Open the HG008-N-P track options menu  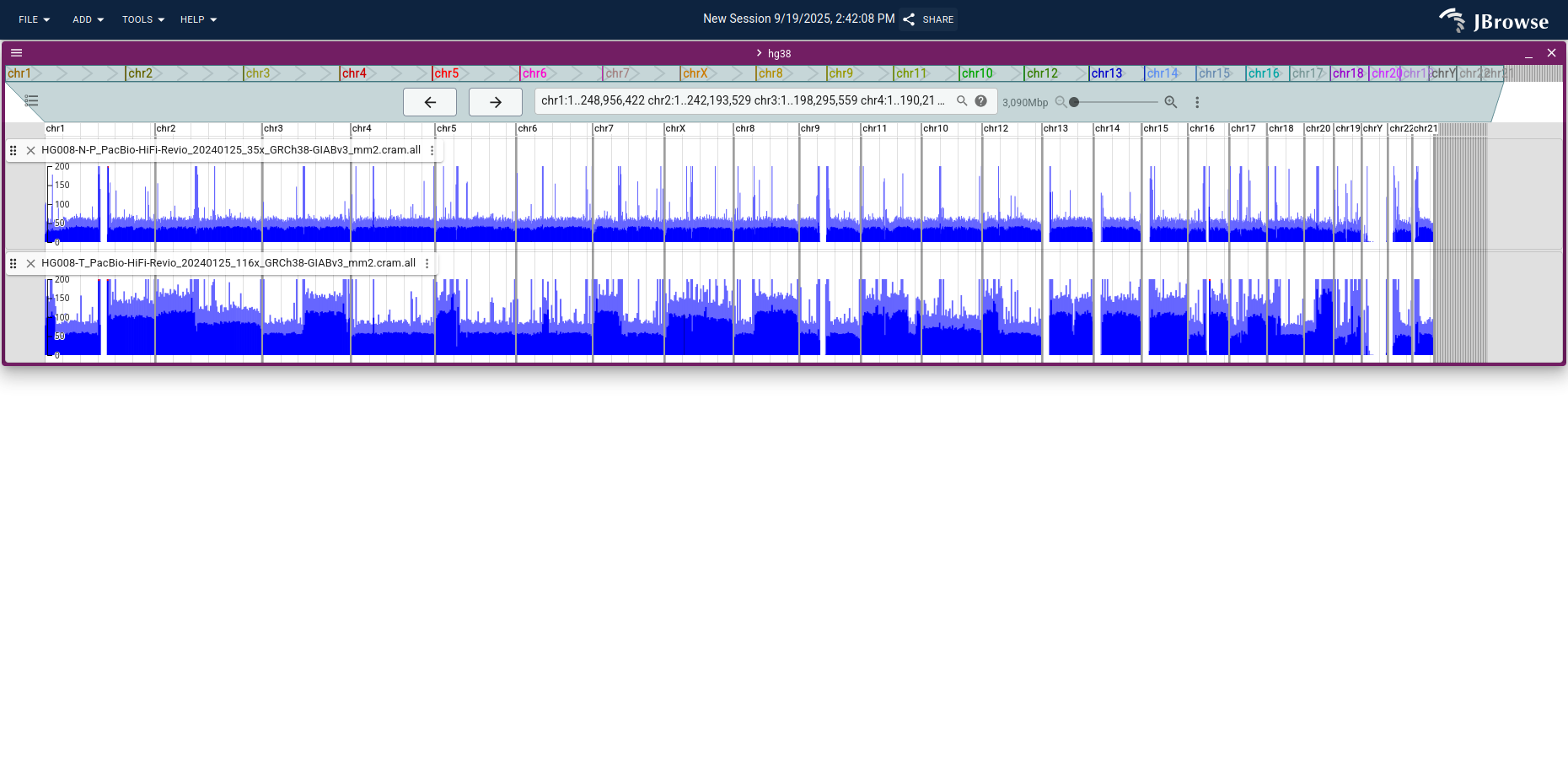(432, 150)
